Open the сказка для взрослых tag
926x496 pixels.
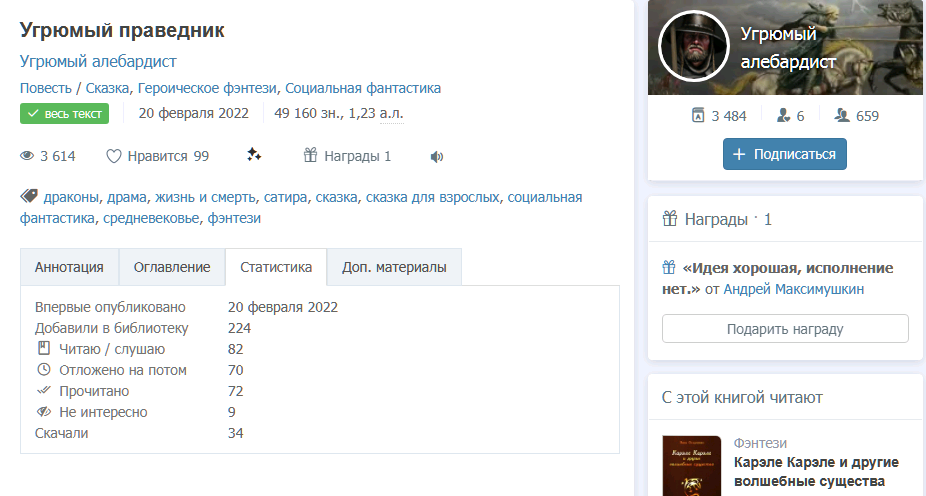point(432,197)
